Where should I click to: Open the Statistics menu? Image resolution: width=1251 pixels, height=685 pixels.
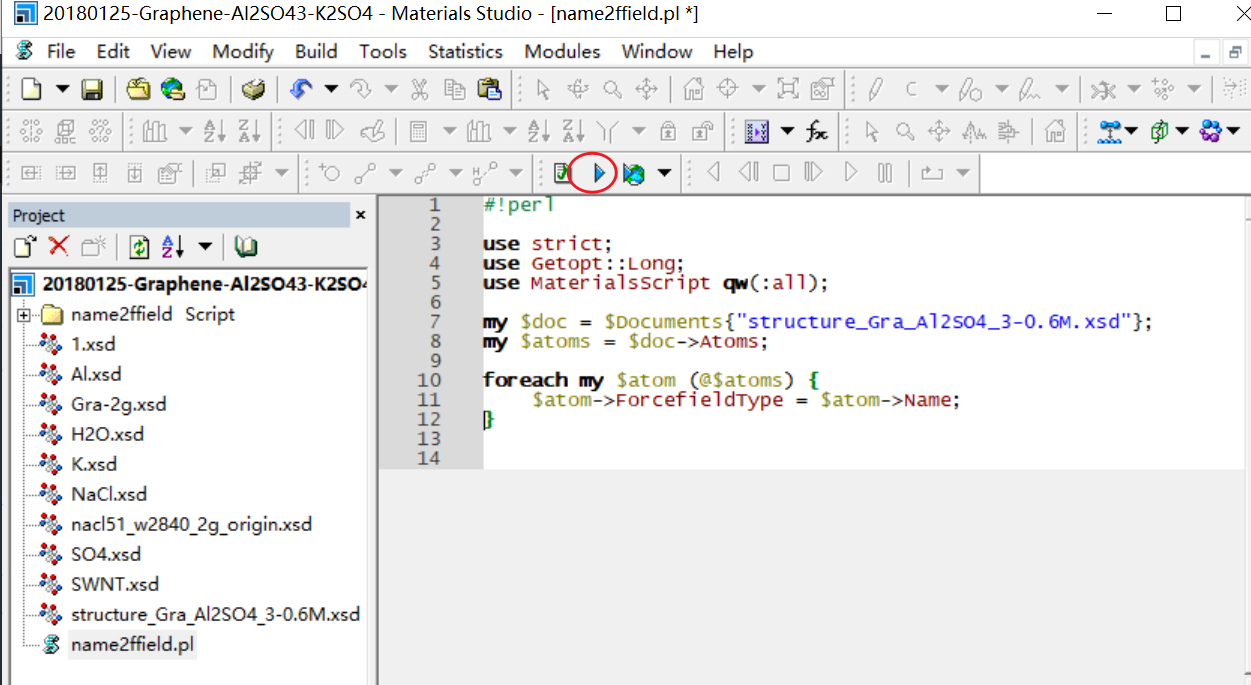[465, 52]
